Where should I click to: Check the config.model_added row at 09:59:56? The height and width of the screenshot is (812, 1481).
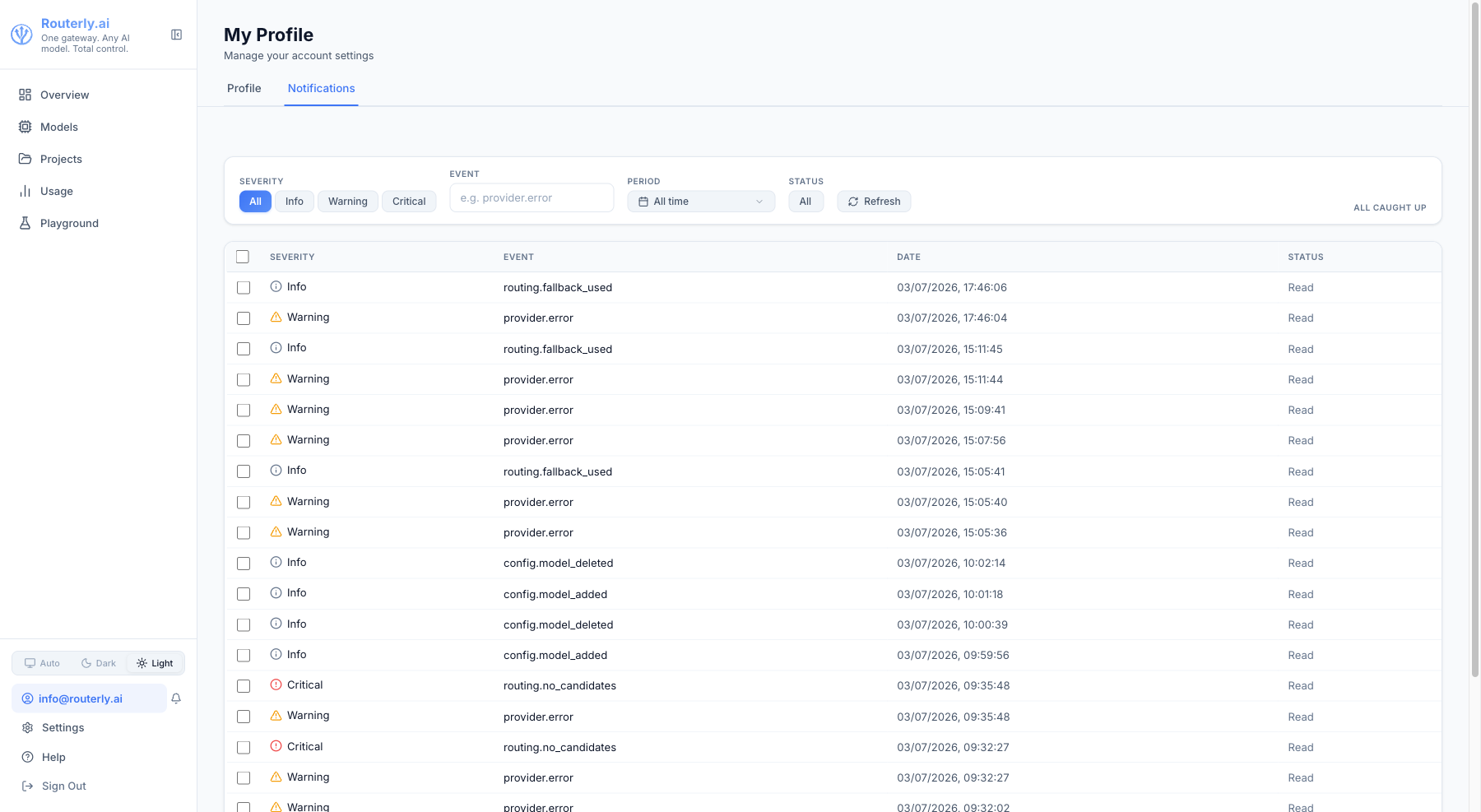point(244,655)
